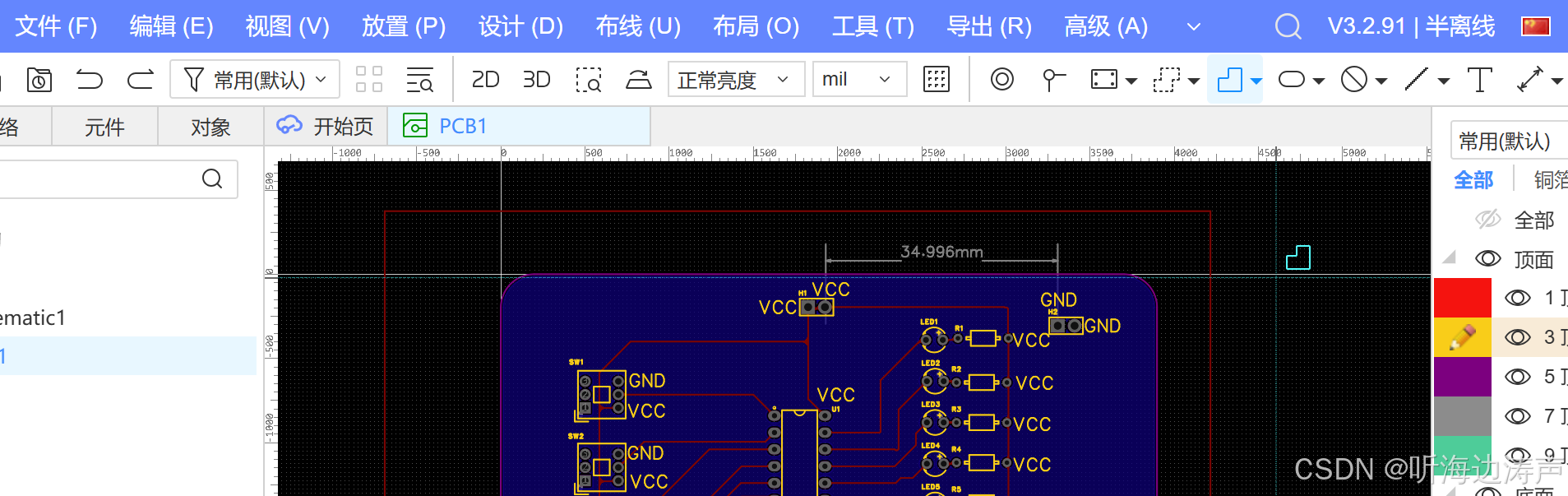1568x496 pixels.
Task: Toggle visibility of 顶面 layer group
Action: tap(1488, 258)
